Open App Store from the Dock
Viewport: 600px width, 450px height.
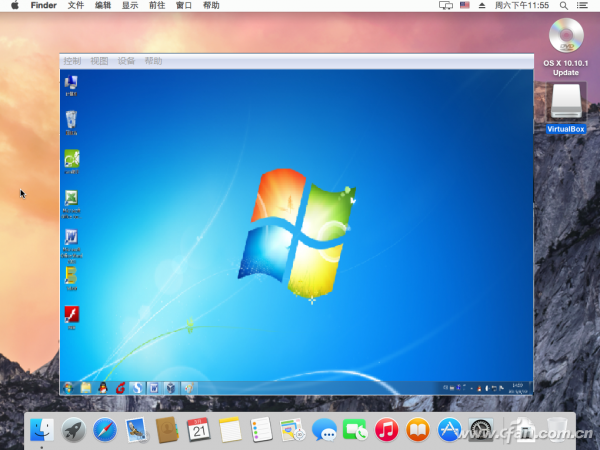(x=449, y=429)
